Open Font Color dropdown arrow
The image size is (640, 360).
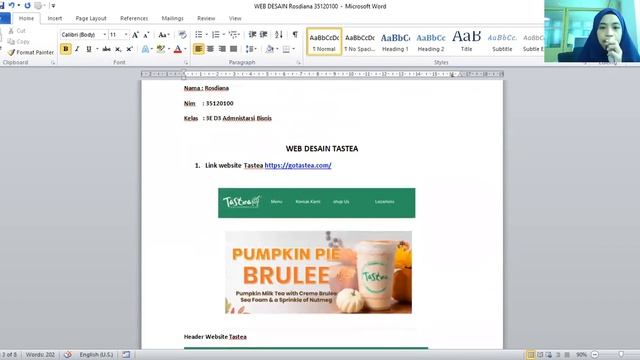[x=185, y=49]
